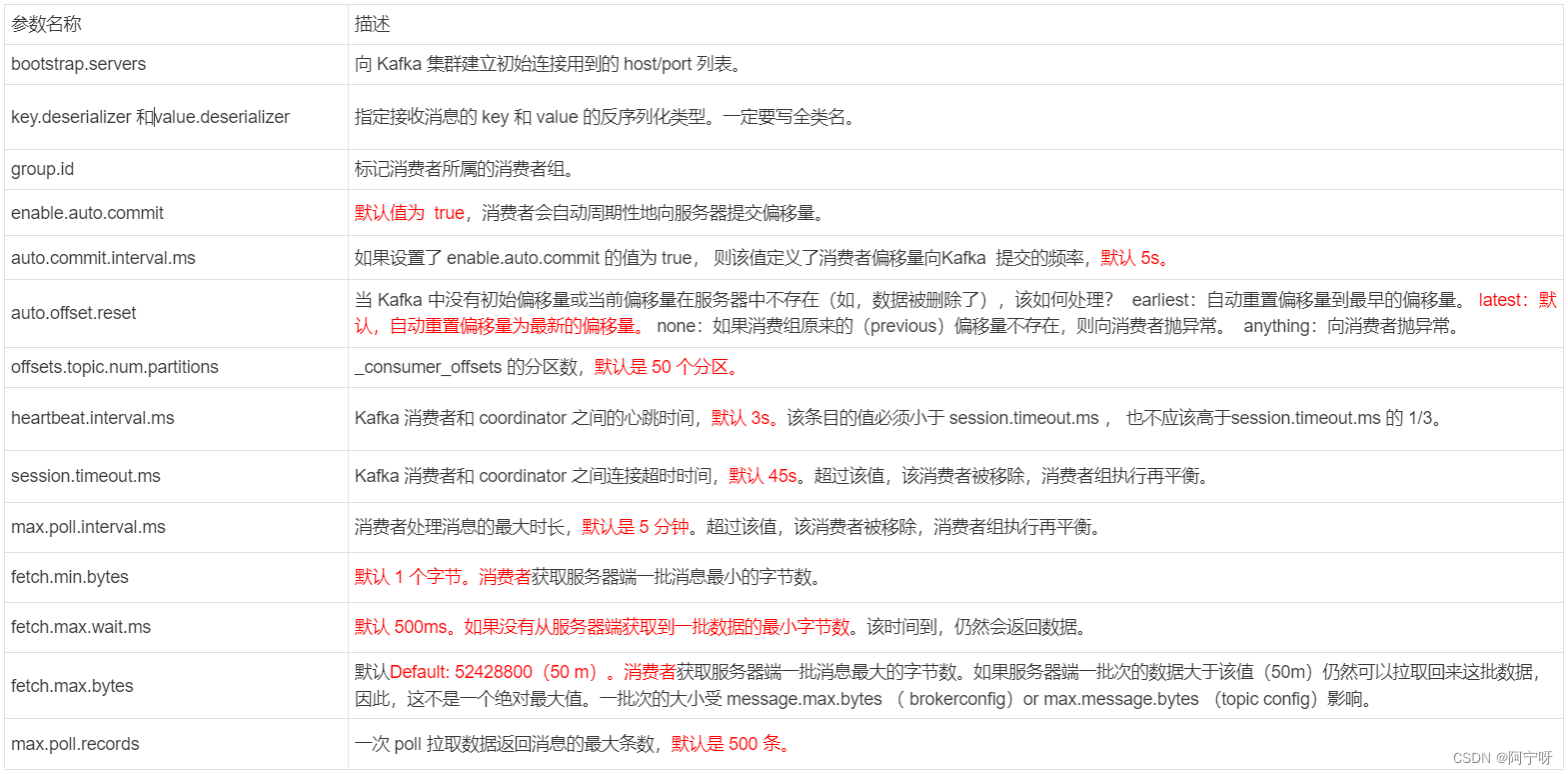This screenshot has height=774, width=1568.
Task: Click the enable.auto.commit parameter name
Action: pyautogui.click(x=87, y=213)
